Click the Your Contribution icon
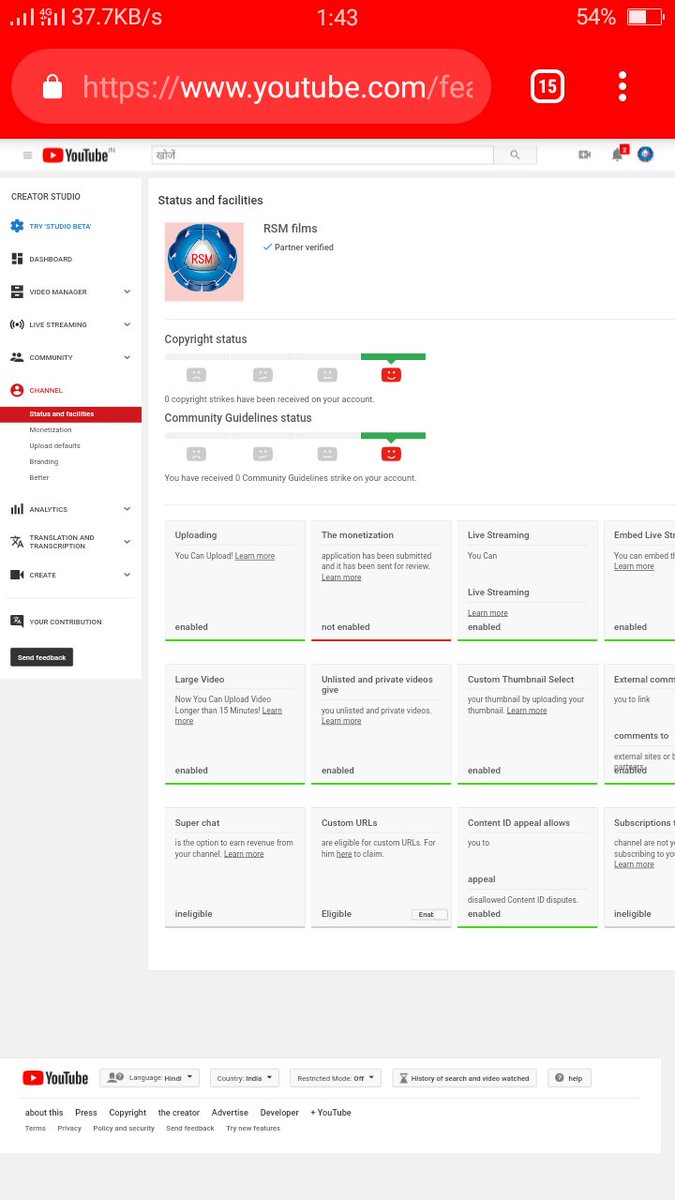 pyautogui.click(x=17, y=621)
